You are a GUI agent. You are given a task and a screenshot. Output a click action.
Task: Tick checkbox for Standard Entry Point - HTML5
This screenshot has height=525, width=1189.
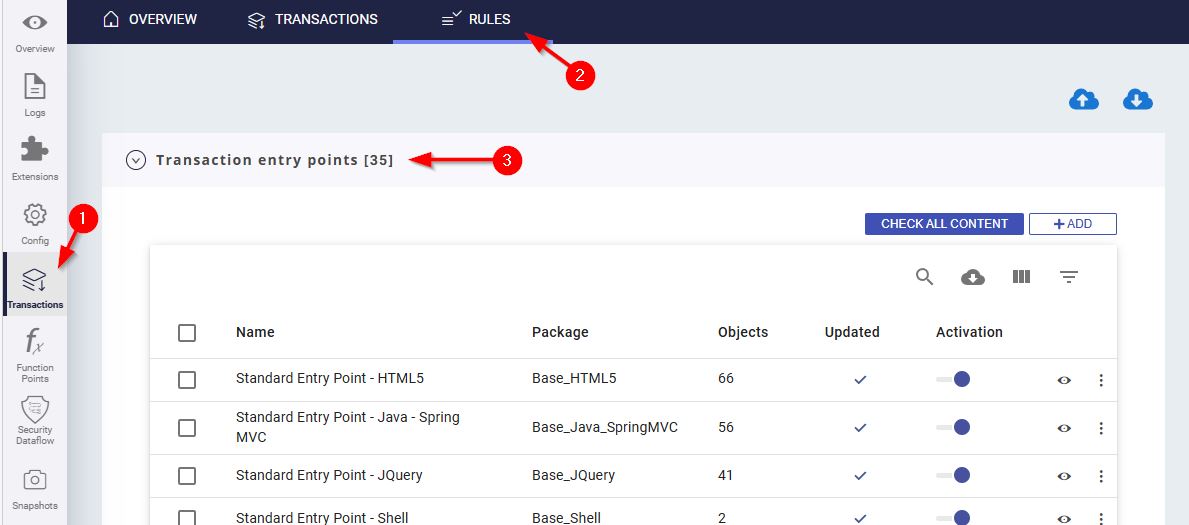[187, 380]
